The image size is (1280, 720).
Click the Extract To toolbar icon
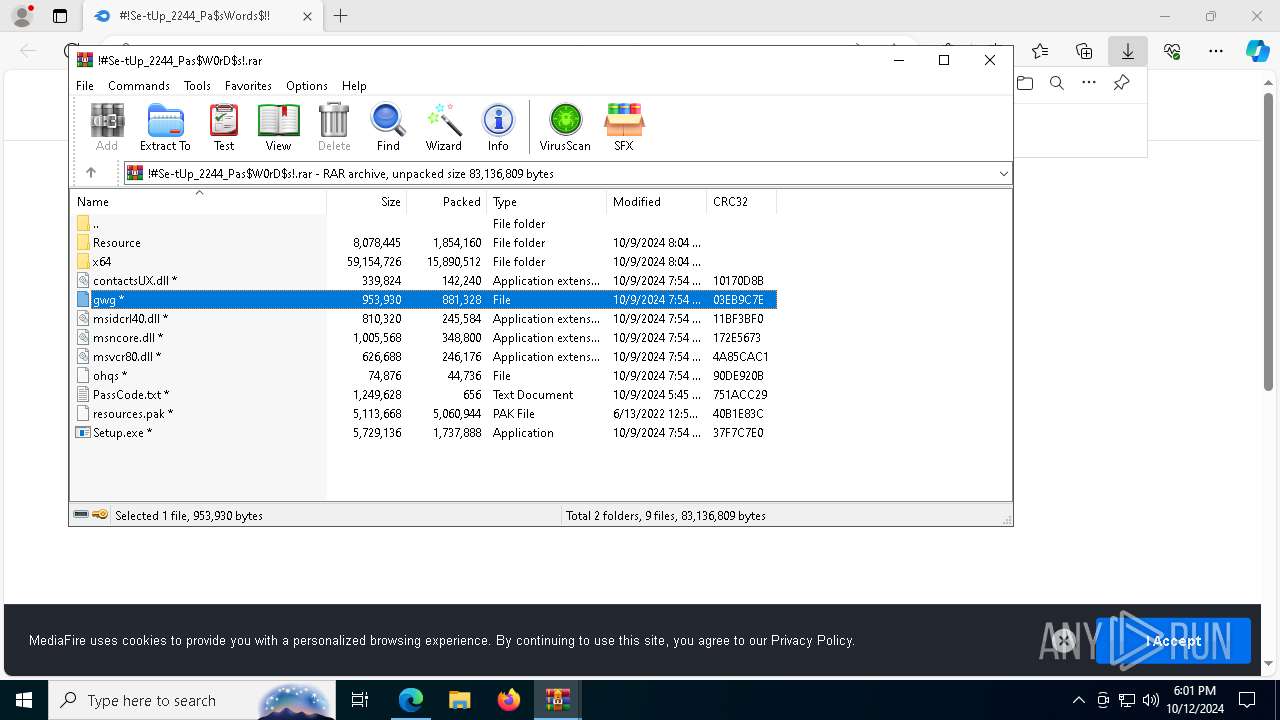(165, 127)
